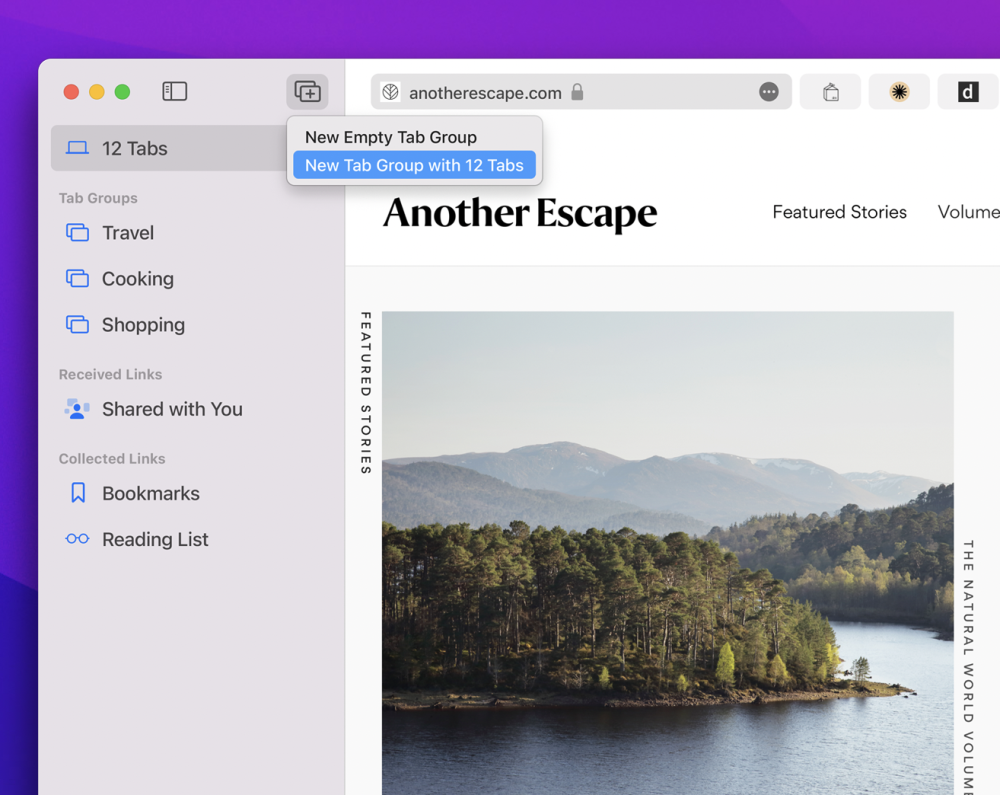Image resolution: width=1000 pixels, height=795 pixels.
Task: Select the 12 Tabs row in the sidebar
Action: 169,148
